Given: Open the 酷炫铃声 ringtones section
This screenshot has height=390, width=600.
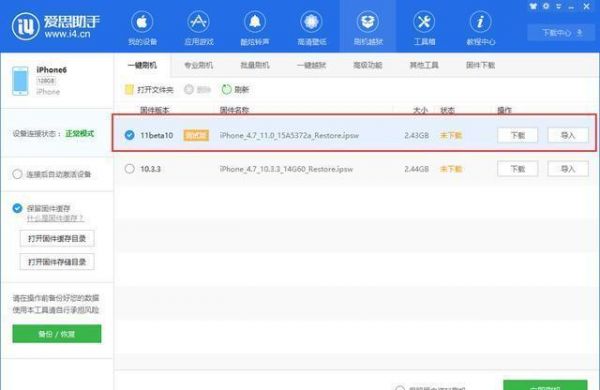Looking at the screenshot, I should 255,28.
